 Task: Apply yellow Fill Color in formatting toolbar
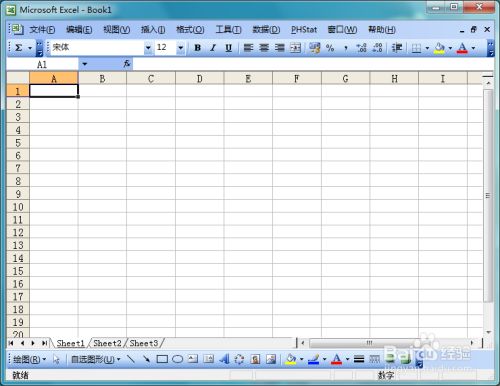coord(439,48)
